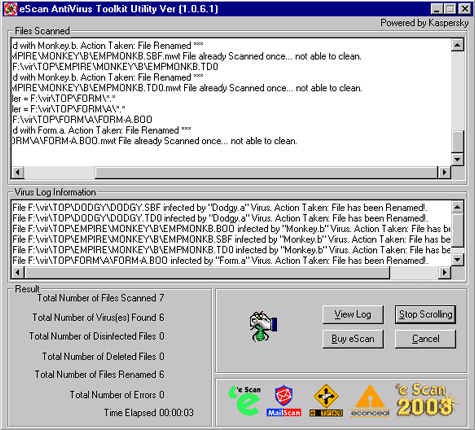Click the eScan 2003 gold logo
475x430 pixels.
click(x=426, y=400)
